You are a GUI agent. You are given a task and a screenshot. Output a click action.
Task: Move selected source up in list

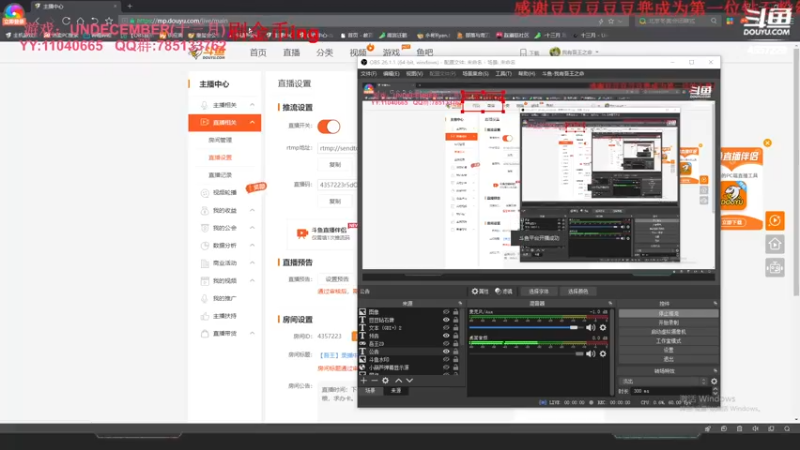point(398,381)
